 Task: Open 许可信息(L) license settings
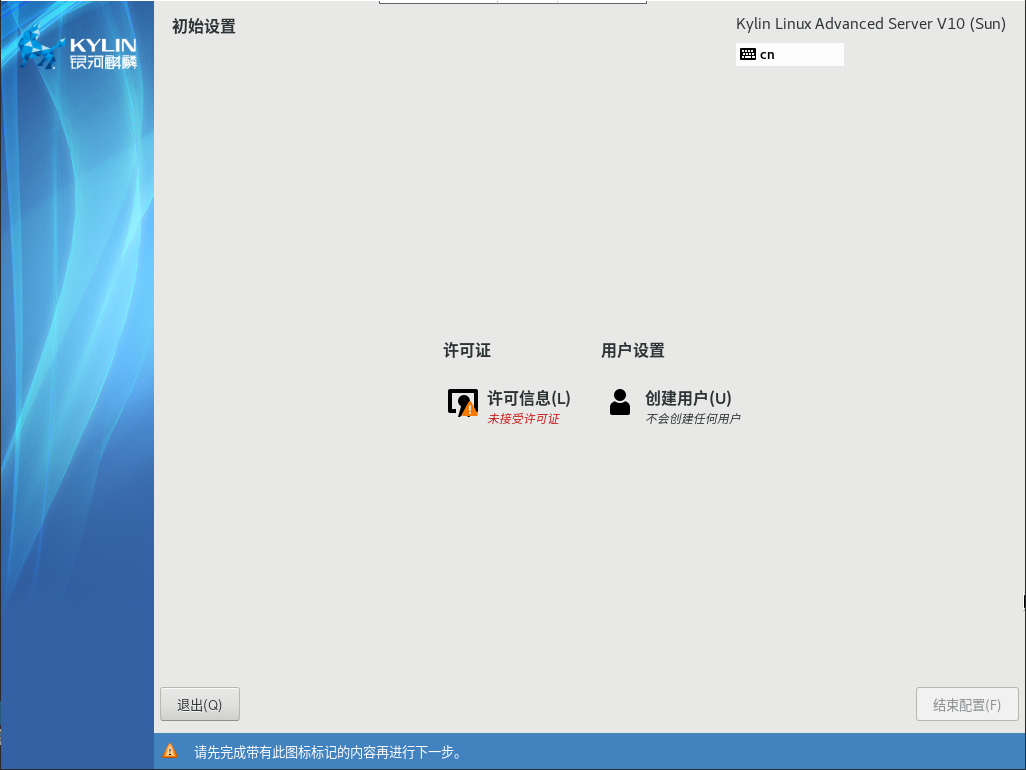tap(529, 398)
